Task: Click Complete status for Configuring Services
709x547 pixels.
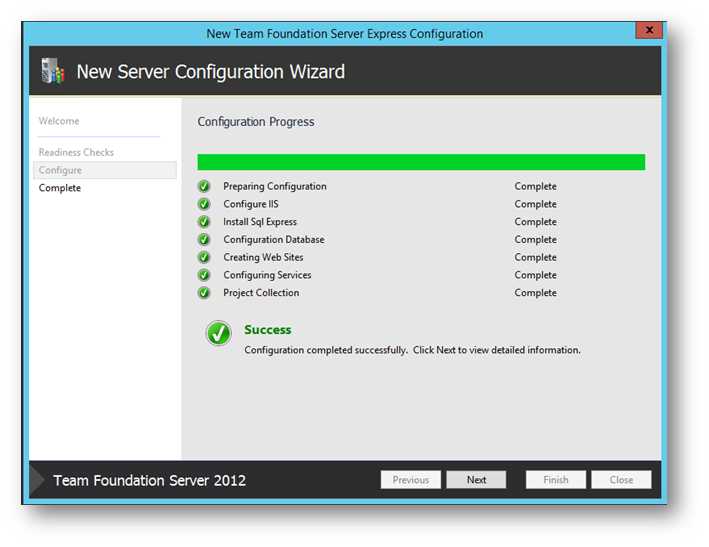Action: coord(535,275)
